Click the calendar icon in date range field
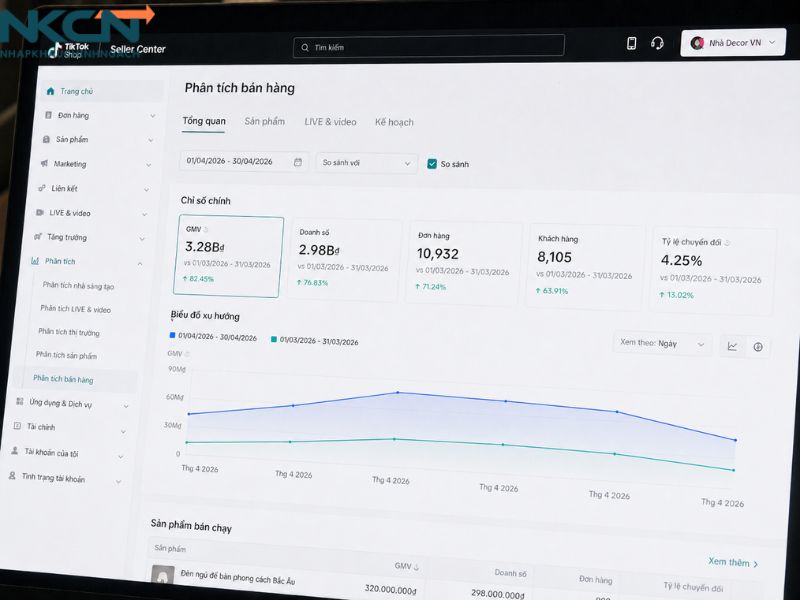 pyautogui.click(x=298, y=162)
